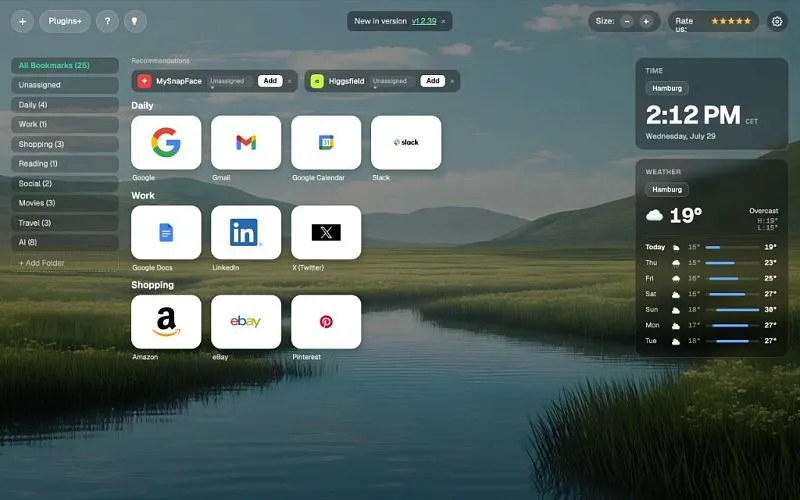Image resolution: width=800 pixels, height=500 pixels.
Task: Open the v1.2.39 version link
Action: (424, 21)
